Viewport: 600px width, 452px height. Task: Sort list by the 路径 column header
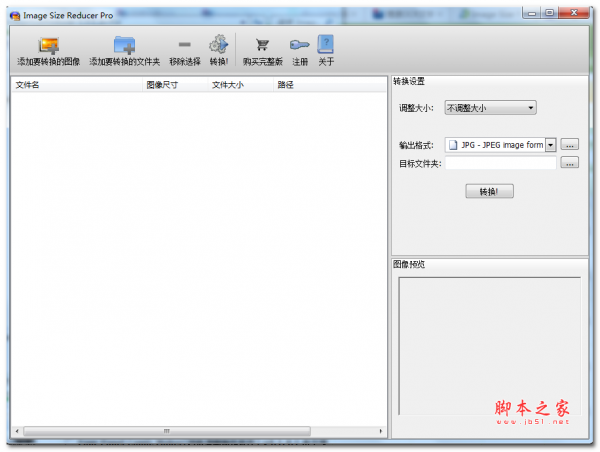(x=329, y=85)
